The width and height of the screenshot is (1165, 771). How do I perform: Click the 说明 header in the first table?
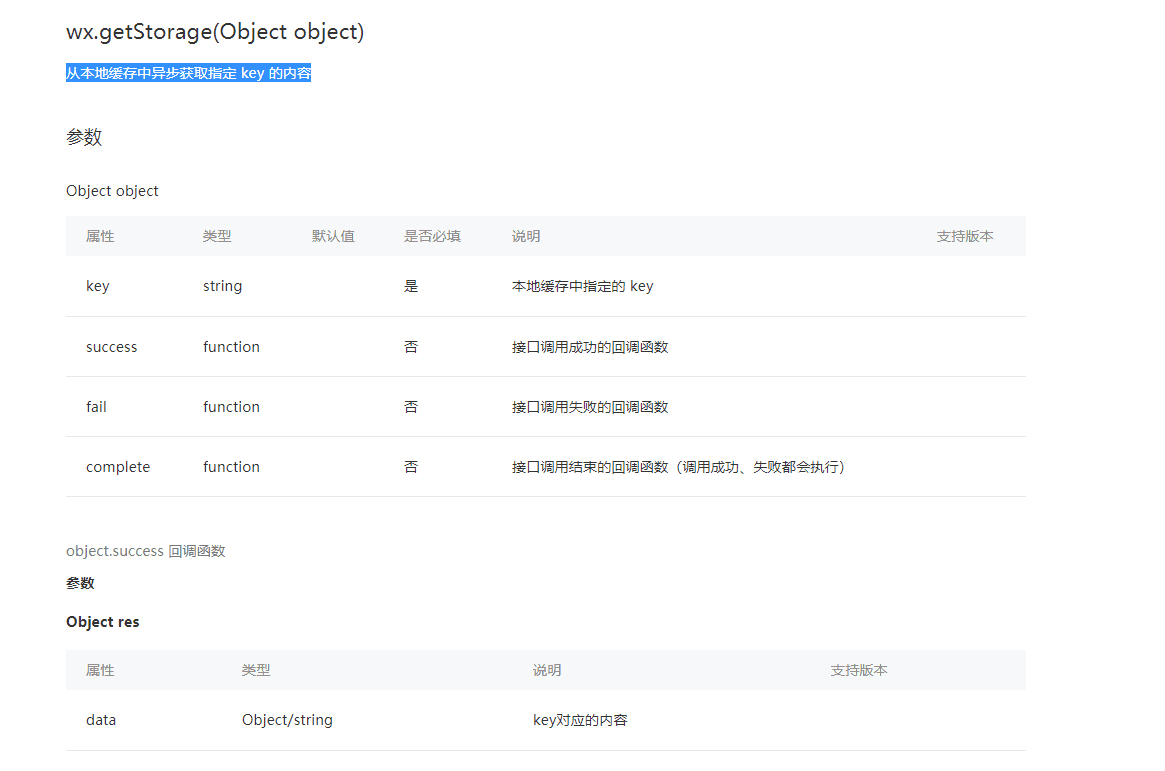point(525,236)
